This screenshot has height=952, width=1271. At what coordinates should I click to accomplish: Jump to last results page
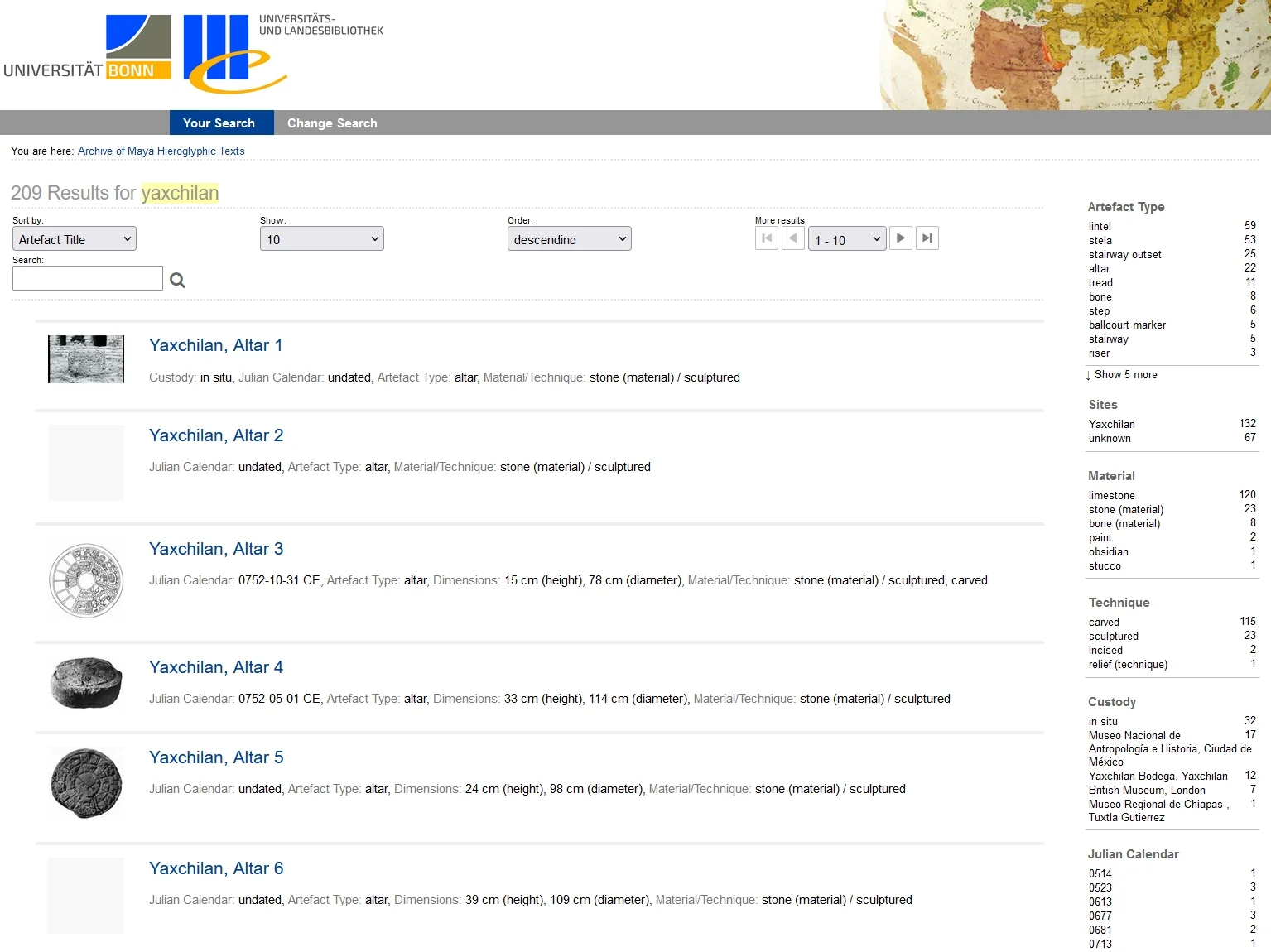click(x=927, y=238)
